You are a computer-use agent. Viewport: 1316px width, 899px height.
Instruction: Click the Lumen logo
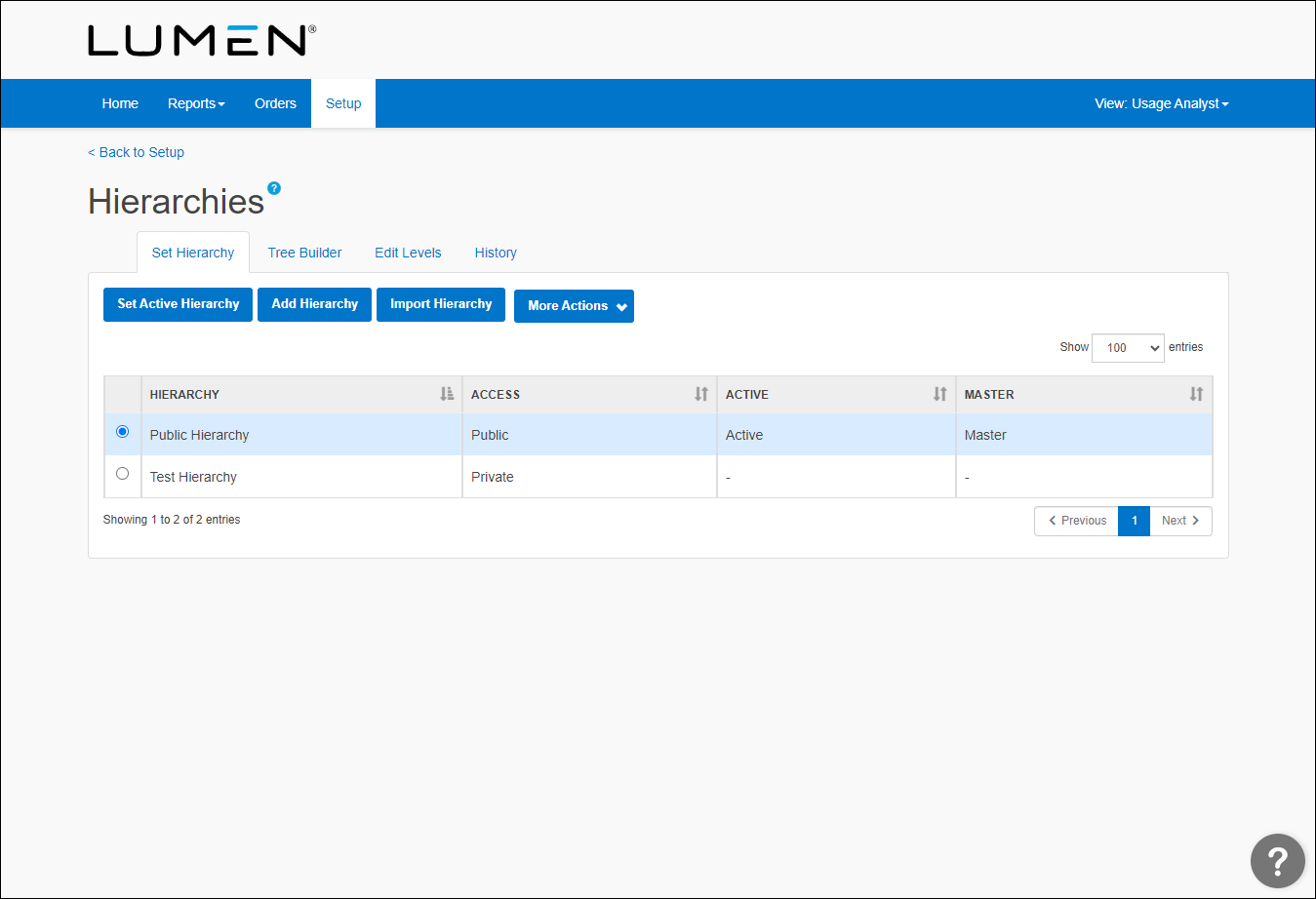click(201, 41)
